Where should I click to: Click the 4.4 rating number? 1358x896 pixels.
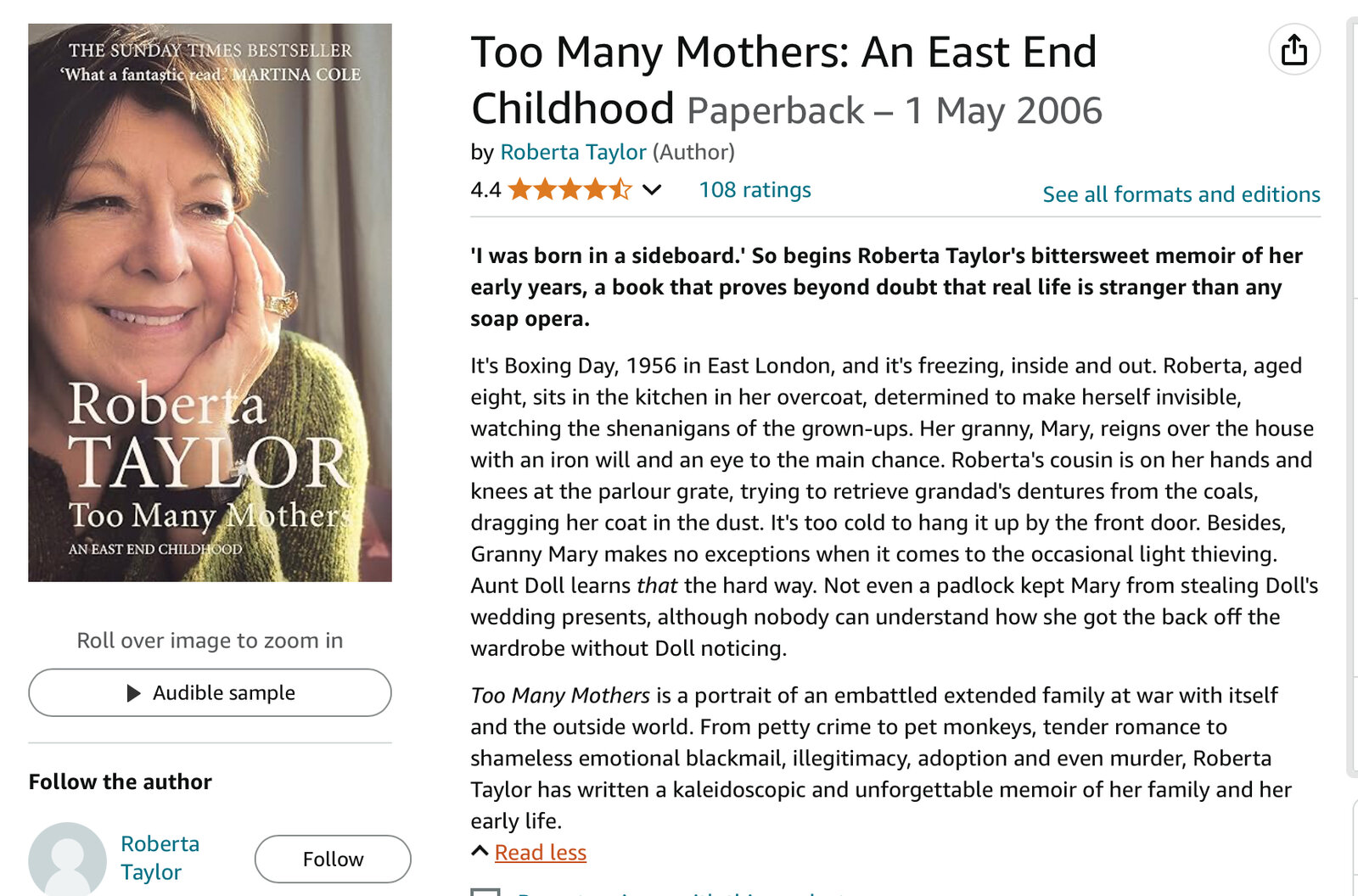[485, 189]
